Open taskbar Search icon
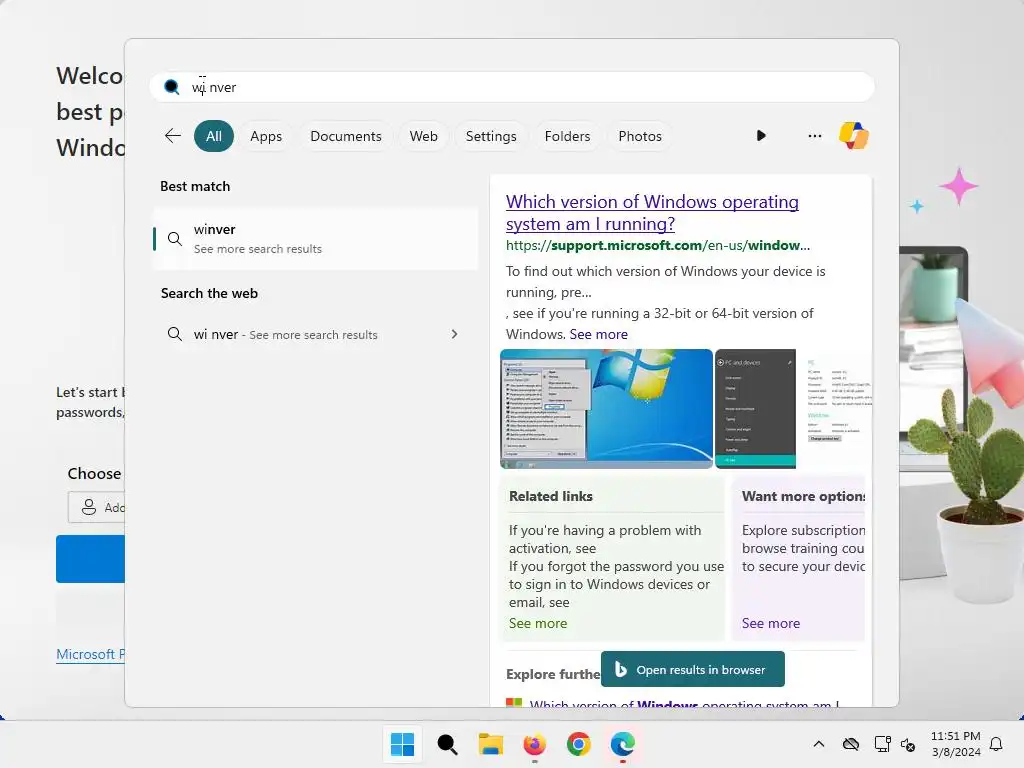The image size is (1024, 768). click(x=447, y=744)
